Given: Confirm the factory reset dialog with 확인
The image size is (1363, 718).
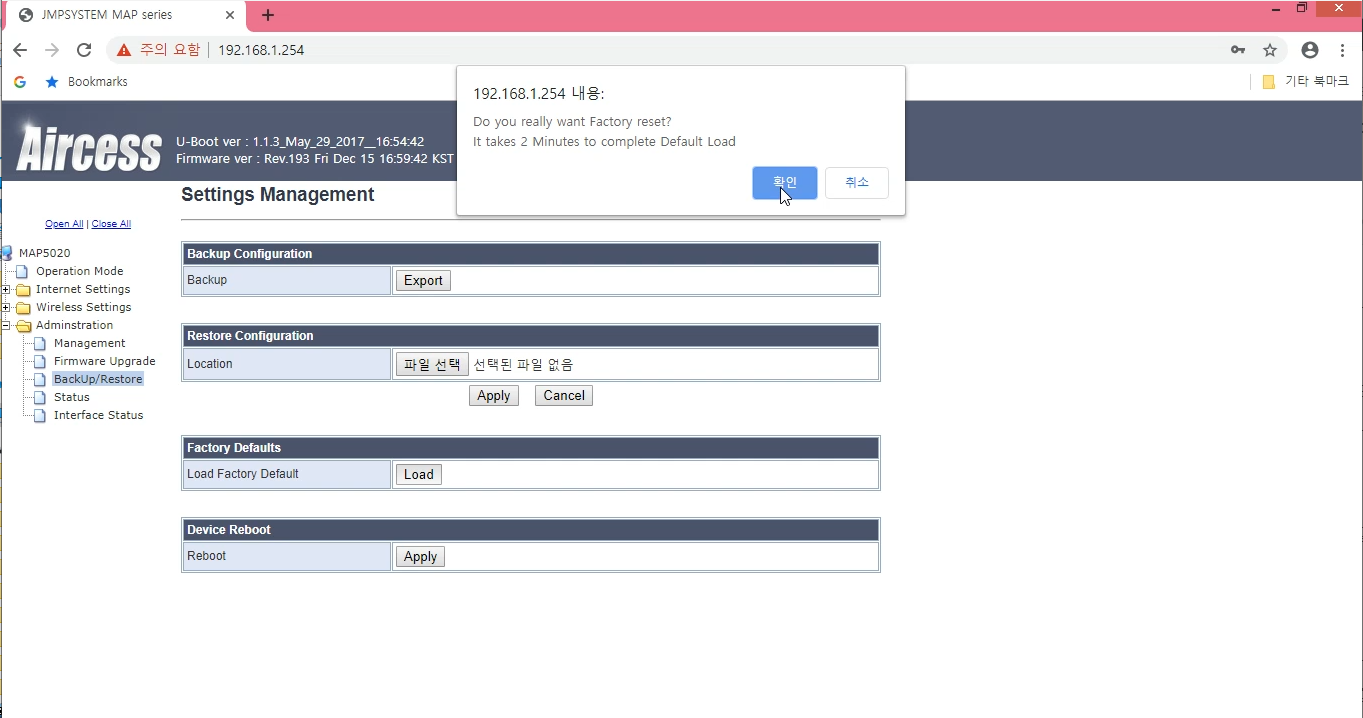Looking at the screenshot, I should (784, 183).
